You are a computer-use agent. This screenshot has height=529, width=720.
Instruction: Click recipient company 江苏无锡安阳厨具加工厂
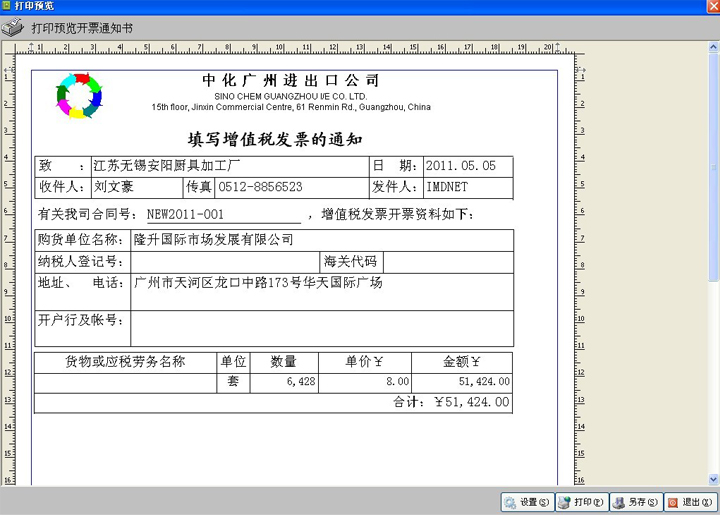(x=166, y=165)
